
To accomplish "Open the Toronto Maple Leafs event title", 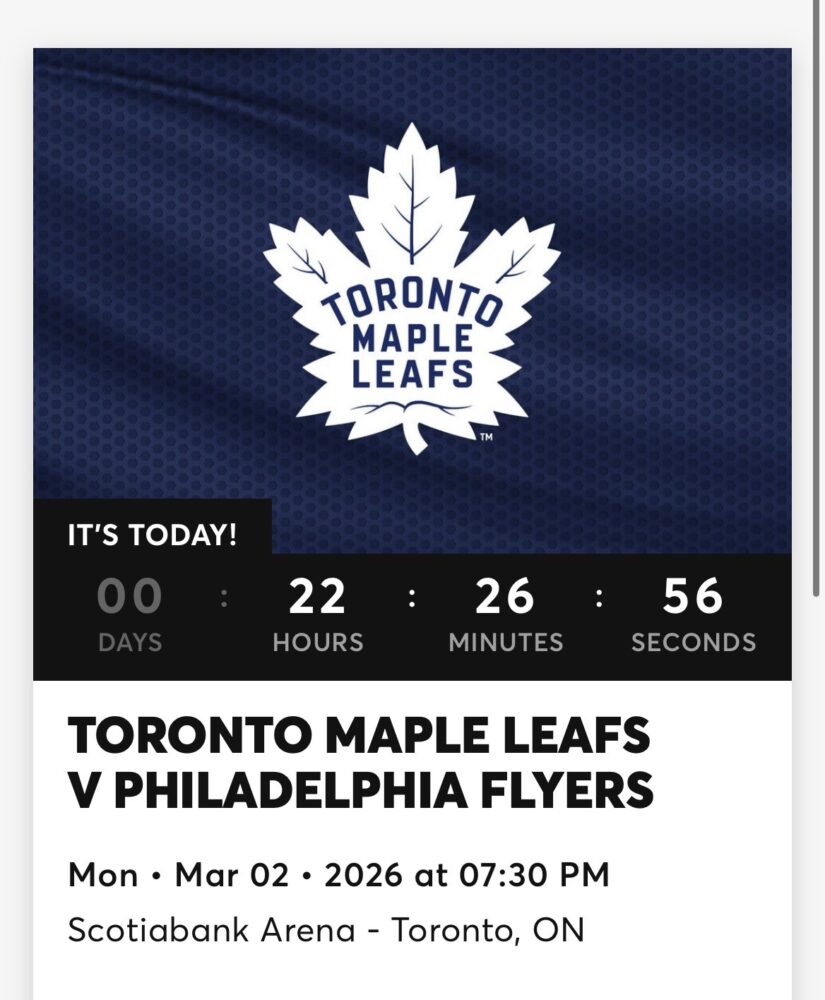I will click(x=359, y=738).
